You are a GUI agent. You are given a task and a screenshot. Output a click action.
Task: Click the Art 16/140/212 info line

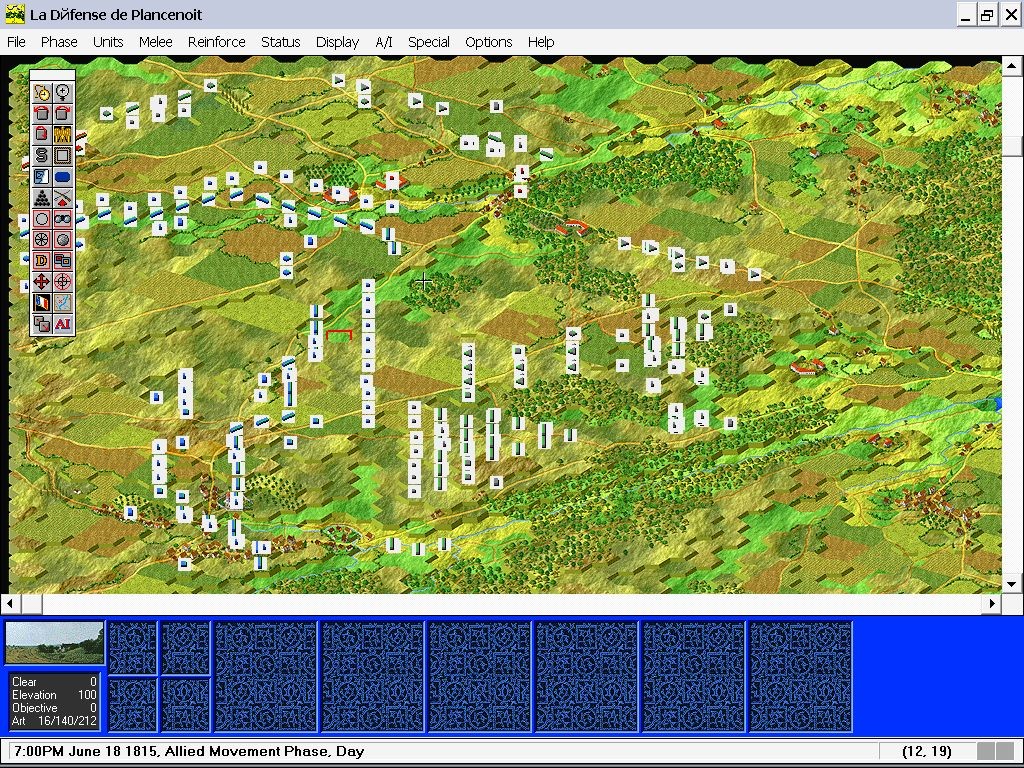pos(54,721)
